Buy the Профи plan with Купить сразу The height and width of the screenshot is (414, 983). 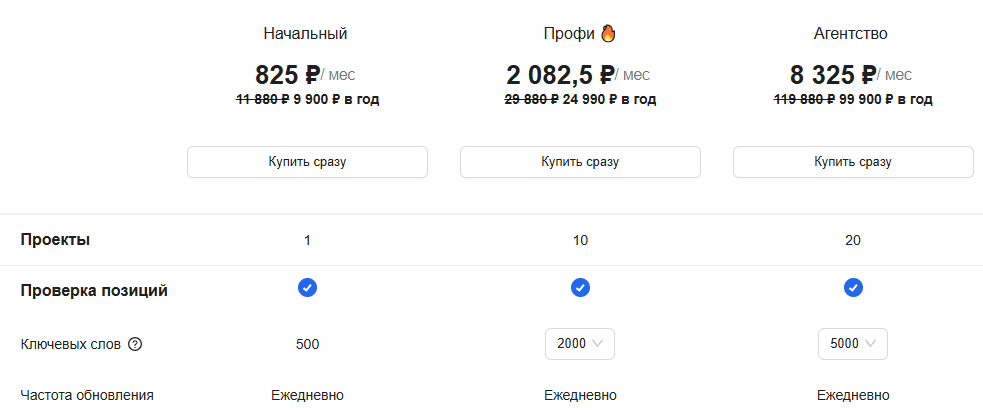[580, 162]
